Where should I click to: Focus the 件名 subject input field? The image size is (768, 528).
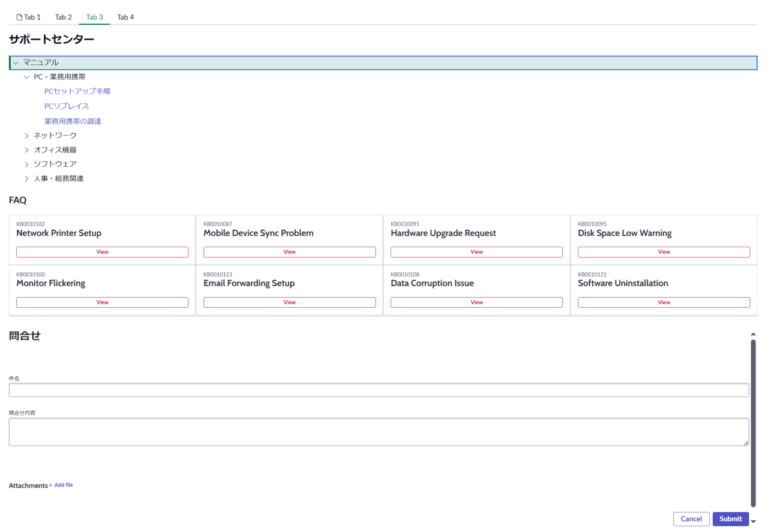tap(379, 390)
